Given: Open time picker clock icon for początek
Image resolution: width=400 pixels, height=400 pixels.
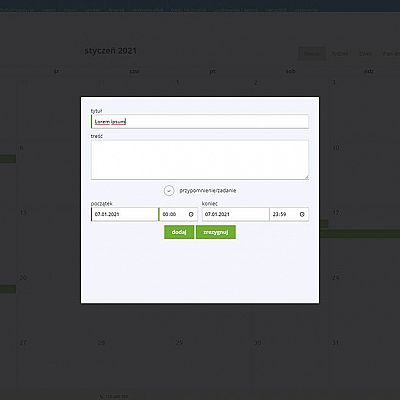Looking at the screenshot, I should 191,214.
